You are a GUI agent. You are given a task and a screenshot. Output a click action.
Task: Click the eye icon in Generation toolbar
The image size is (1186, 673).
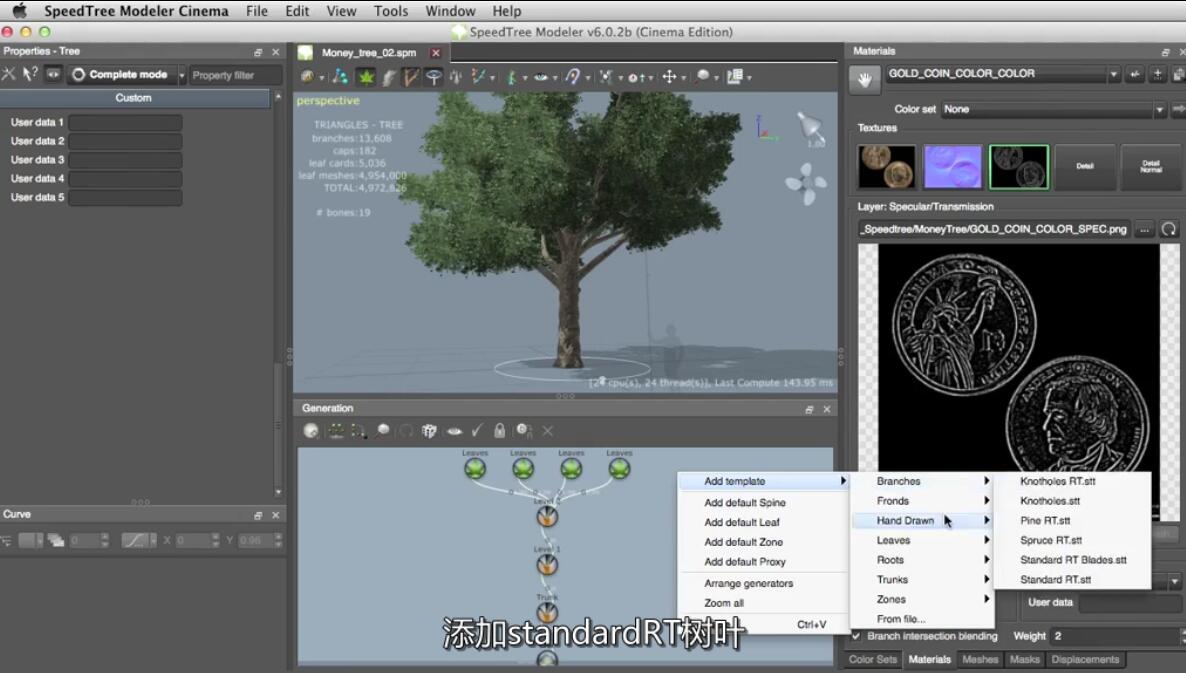tap(454, 431)
